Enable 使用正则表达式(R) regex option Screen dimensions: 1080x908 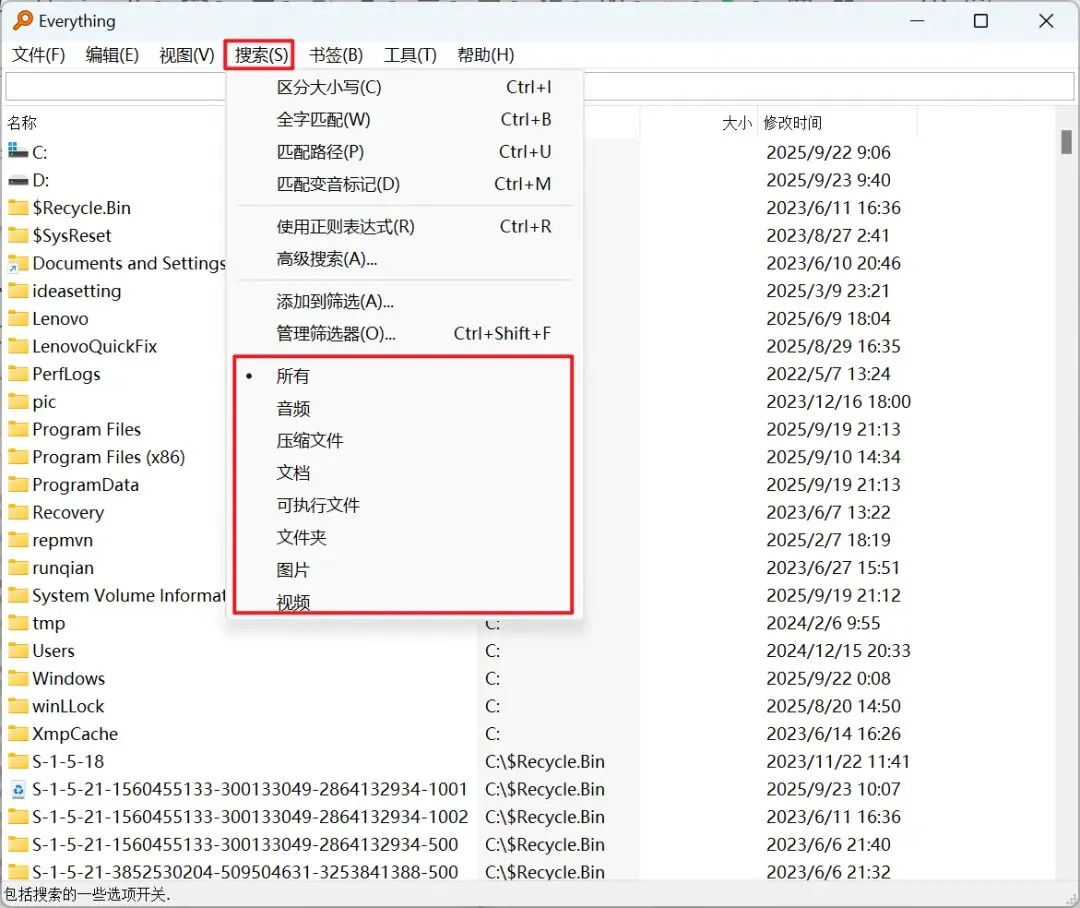pyautogui.click(x=404, y=227)
